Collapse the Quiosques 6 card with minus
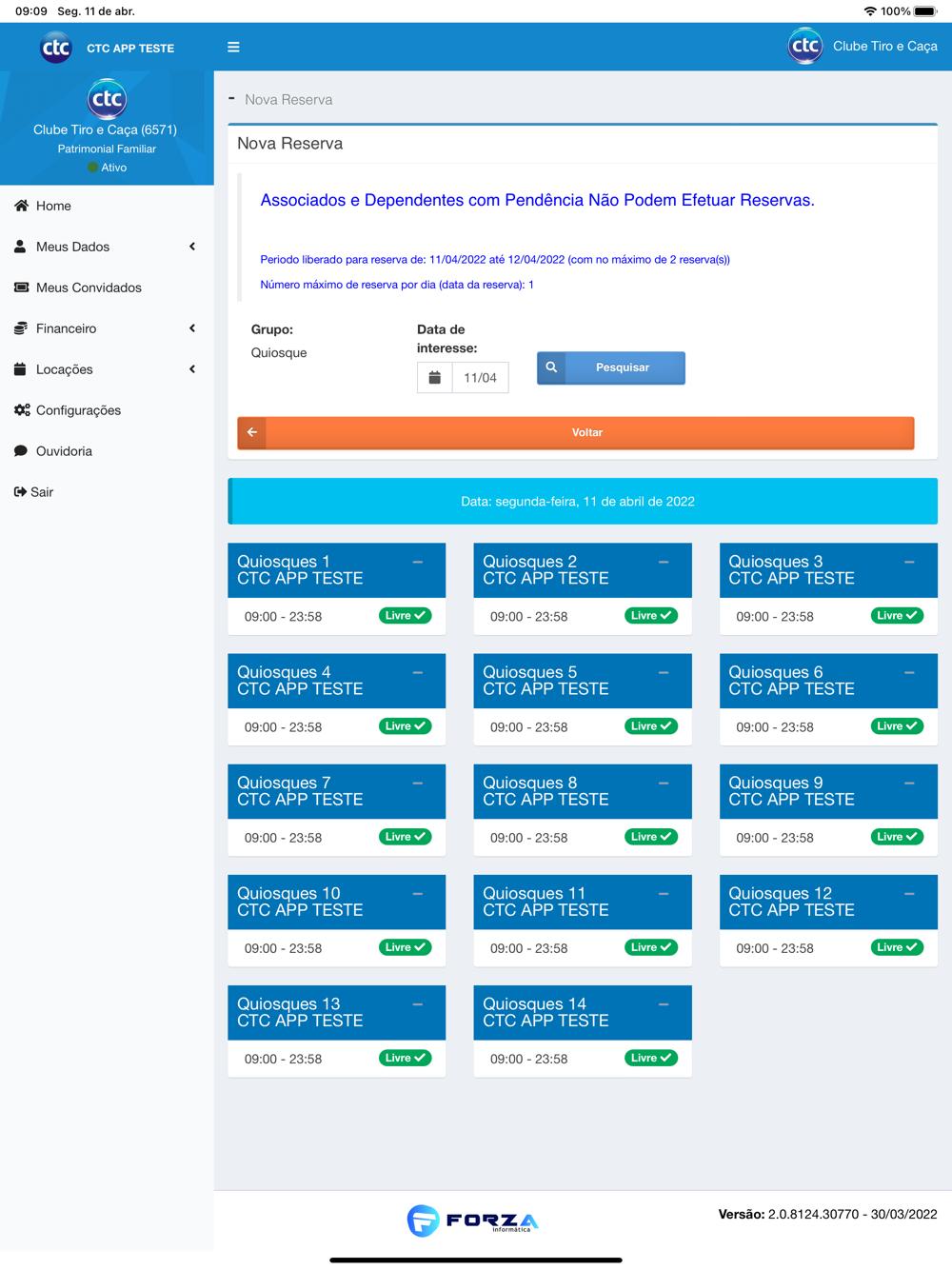Image resolution: width=952 pixels, height=1270 pixels. (x=909, y=672)
